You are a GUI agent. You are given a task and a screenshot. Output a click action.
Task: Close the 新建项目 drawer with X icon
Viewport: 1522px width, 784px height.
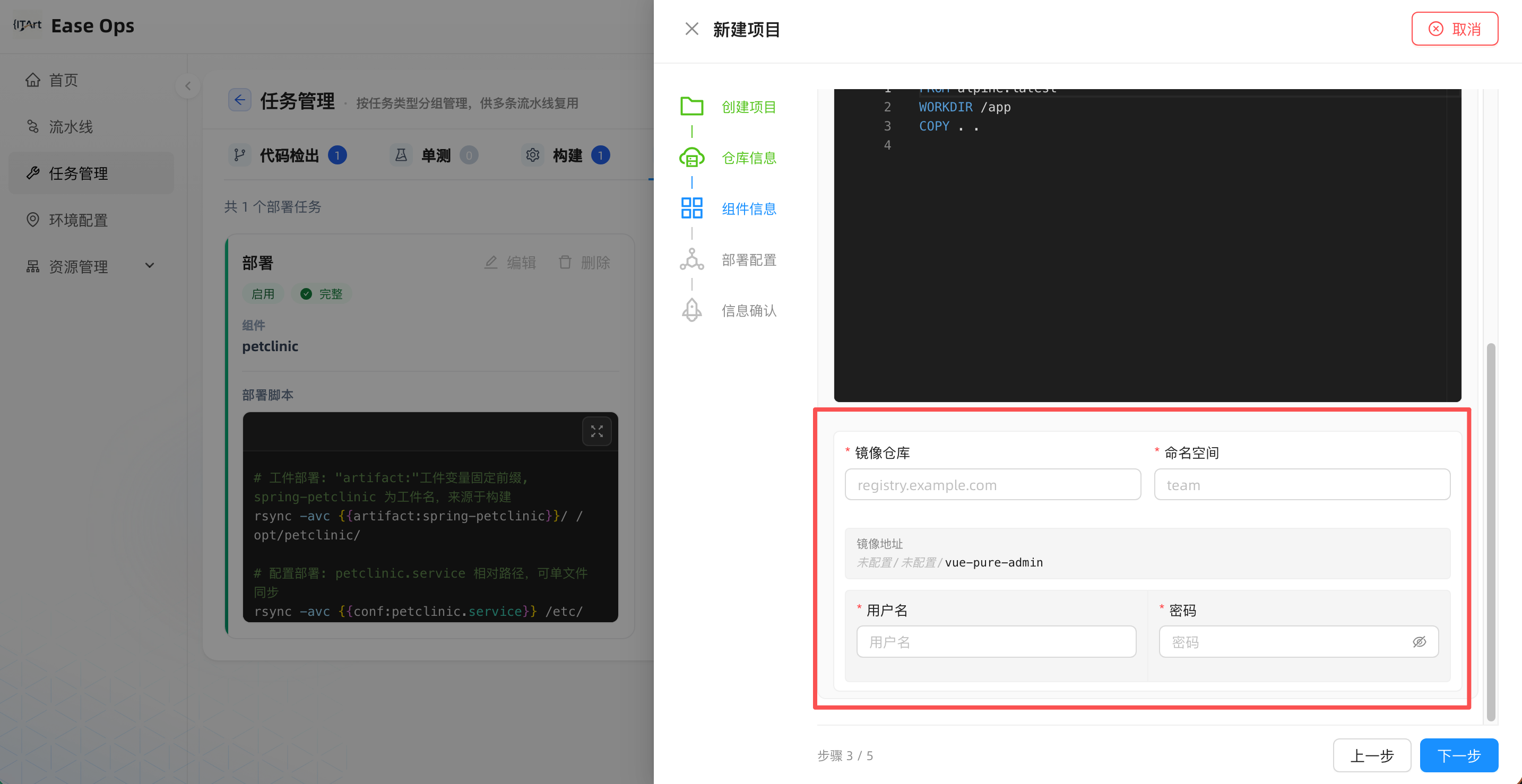692,29
